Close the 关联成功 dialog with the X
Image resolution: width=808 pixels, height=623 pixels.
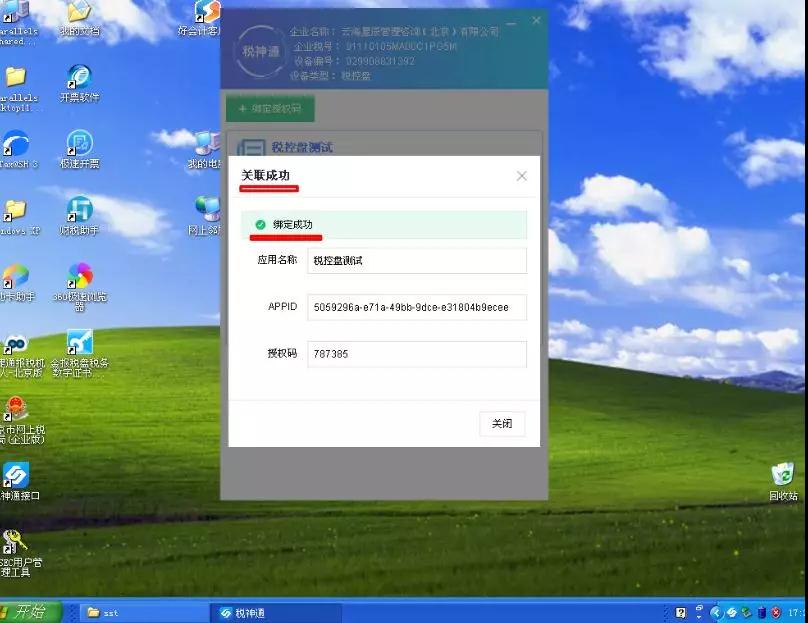click(x=521, y=176)
